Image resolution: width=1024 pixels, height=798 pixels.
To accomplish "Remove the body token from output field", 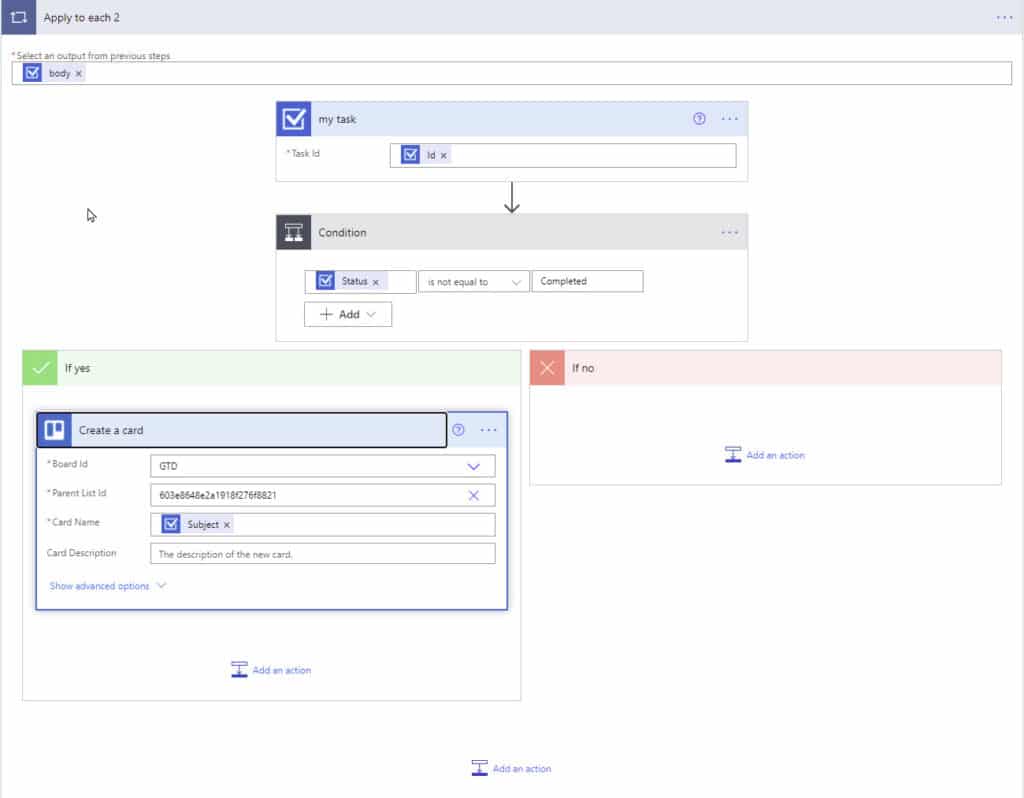I will pos(78,74).
